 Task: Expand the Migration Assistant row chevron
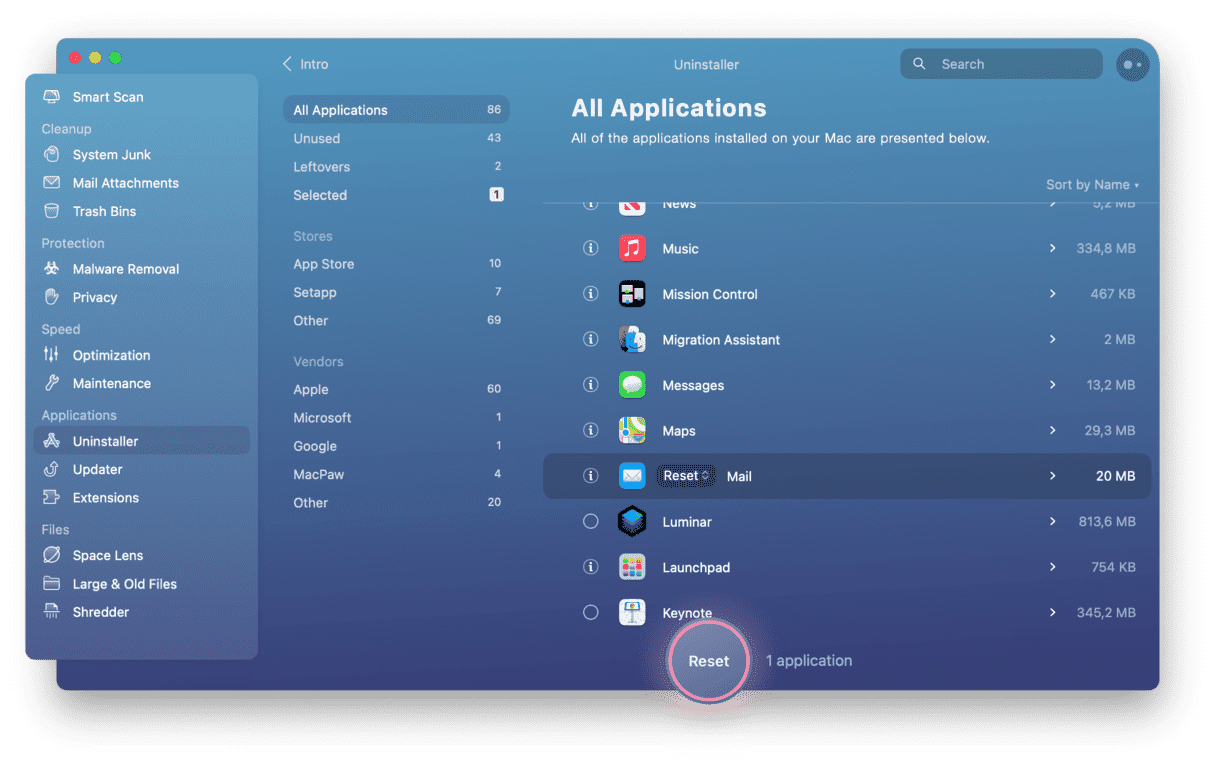pyautogui.click(x=1052, y=339)
